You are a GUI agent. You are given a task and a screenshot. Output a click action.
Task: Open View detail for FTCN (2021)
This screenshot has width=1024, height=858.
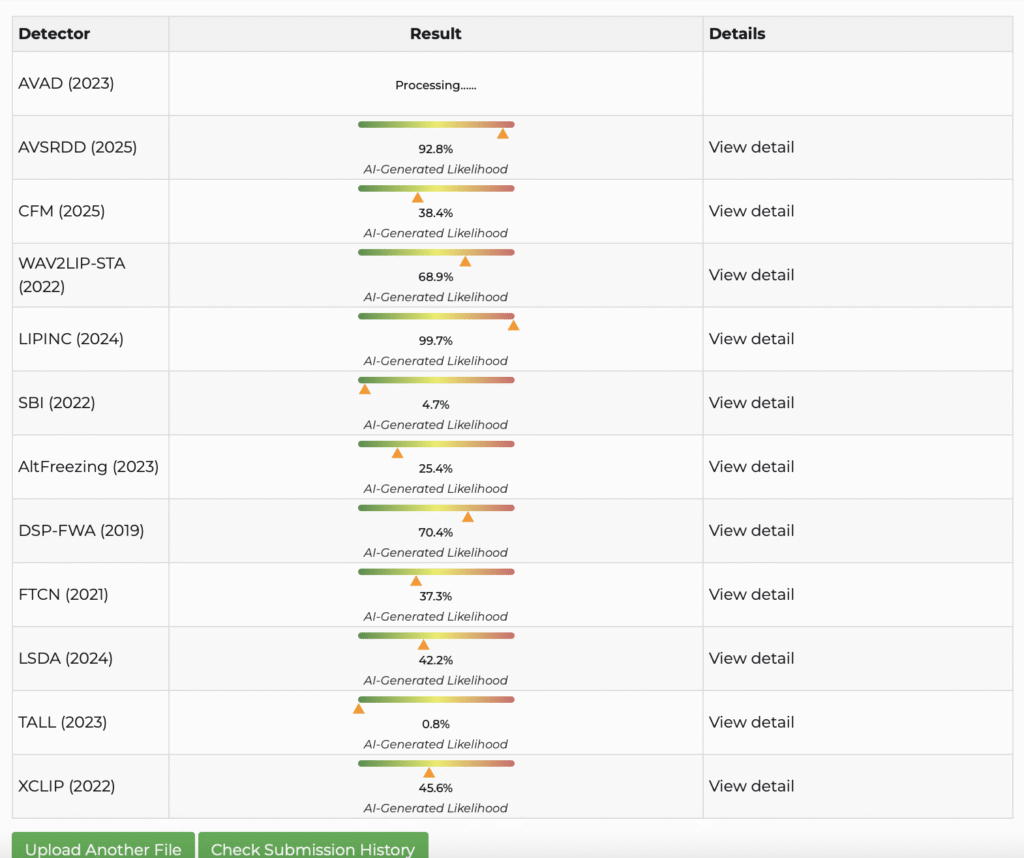751,595
